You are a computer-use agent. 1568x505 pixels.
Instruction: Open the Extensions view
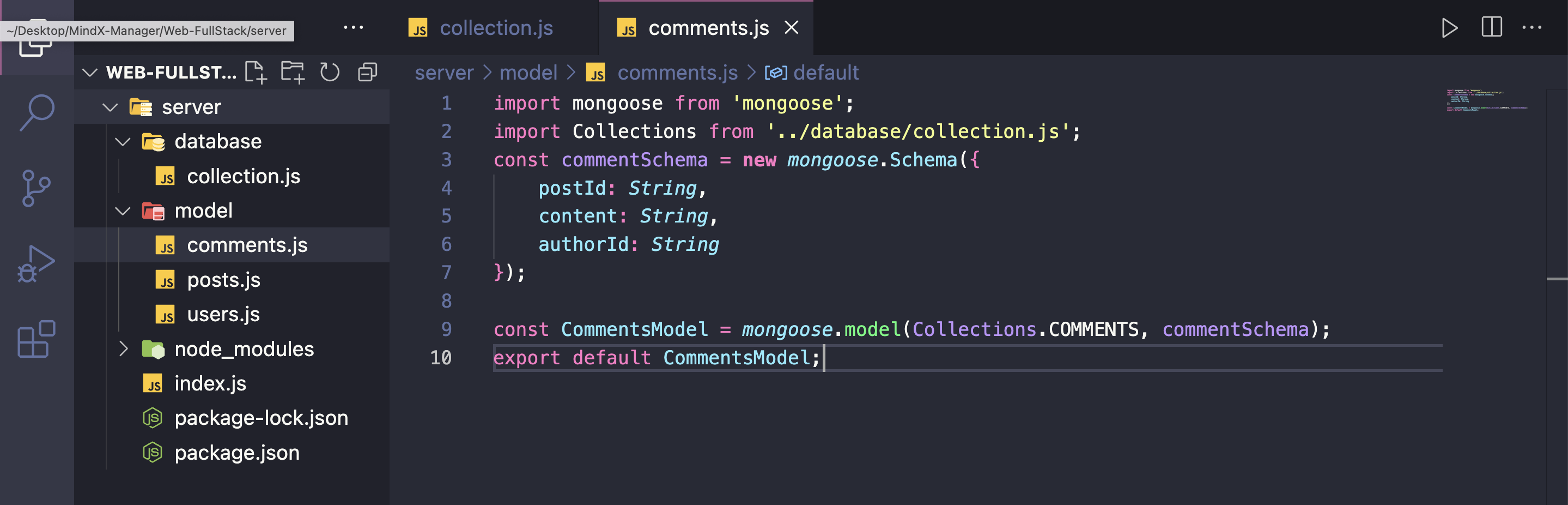point(37,339)
